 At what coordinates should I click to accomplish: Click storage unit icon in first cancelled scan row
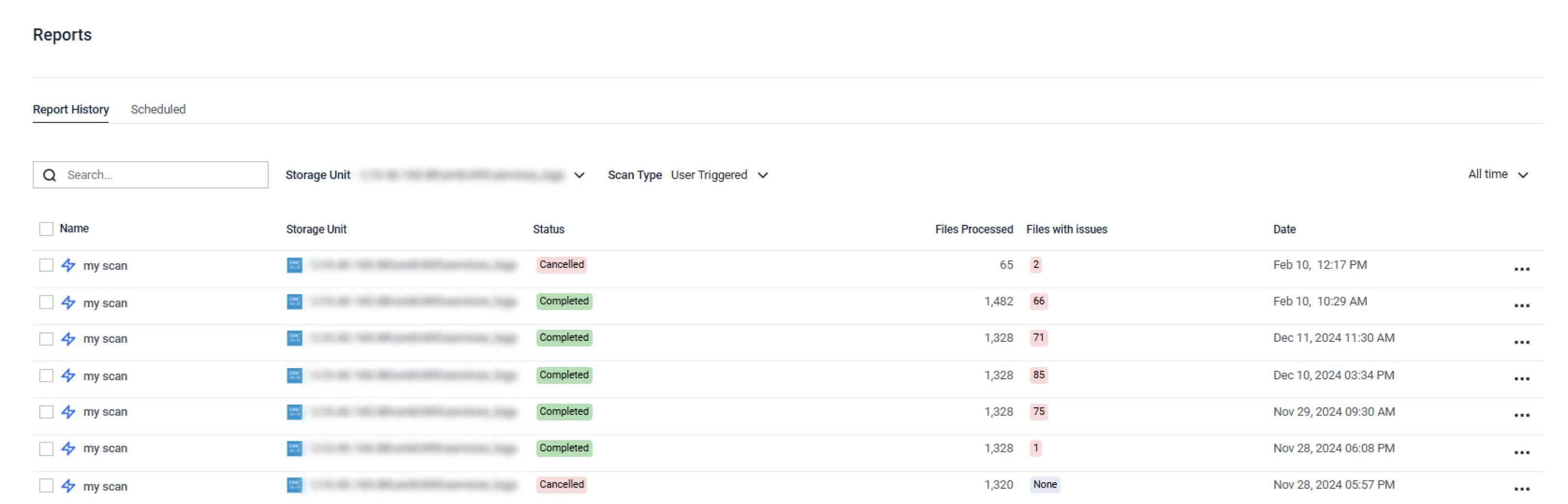295,266
